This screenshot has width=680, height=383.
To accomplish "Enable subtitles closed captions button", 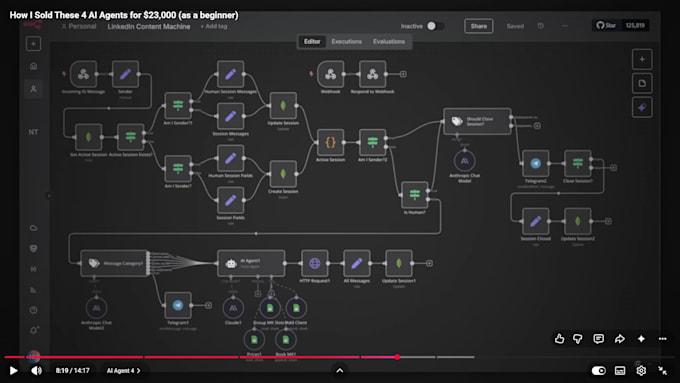I will click(x=620, y=370).
